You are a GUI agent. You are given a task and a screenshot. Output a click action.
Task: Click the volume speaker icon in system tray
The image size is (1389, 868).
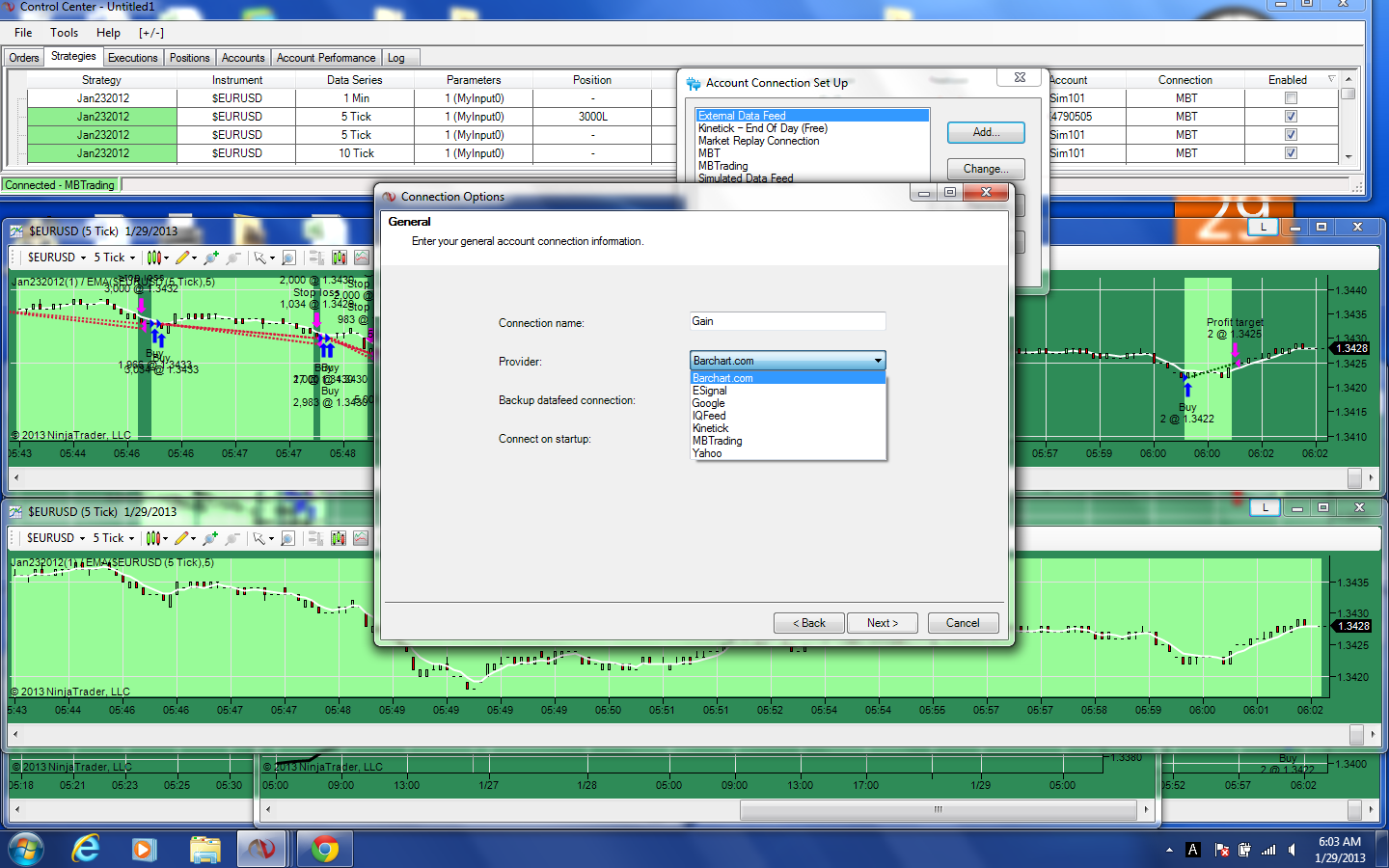click(x=1292, y=850)
